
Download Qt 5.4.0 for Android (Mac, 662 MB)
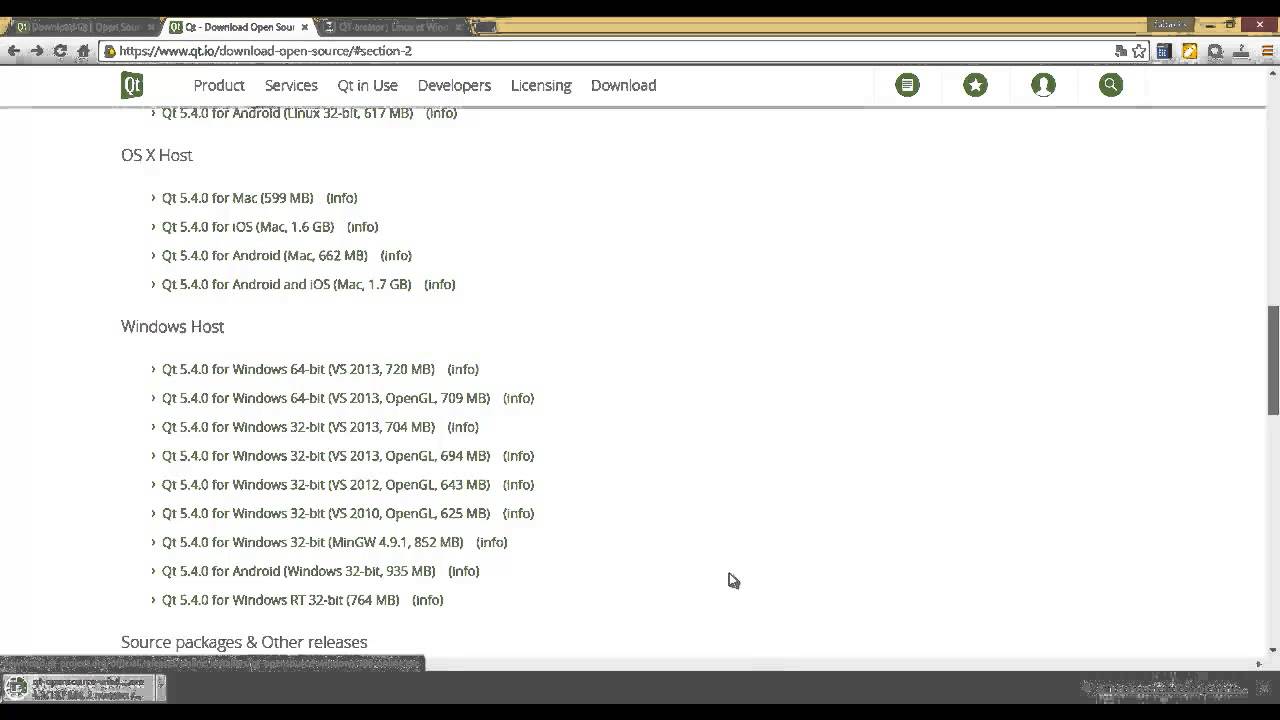(265, 256)
